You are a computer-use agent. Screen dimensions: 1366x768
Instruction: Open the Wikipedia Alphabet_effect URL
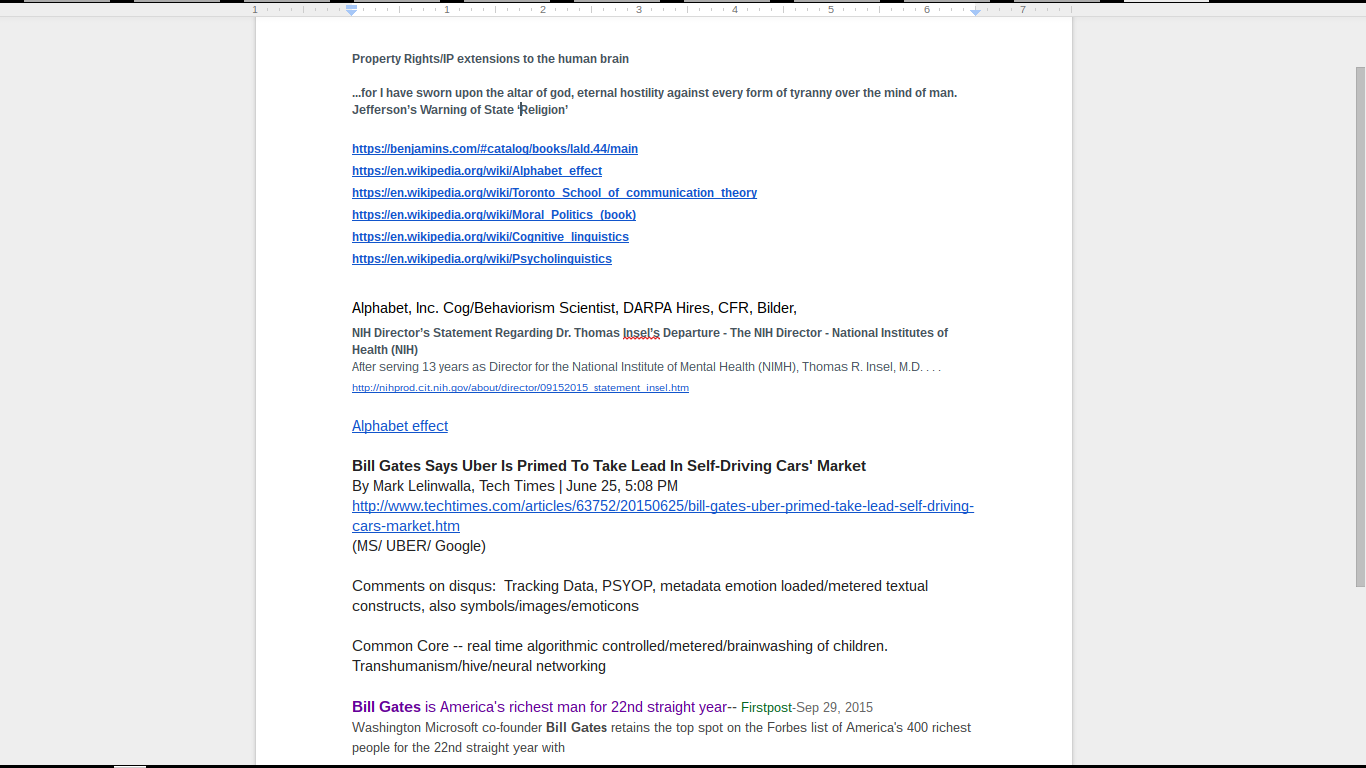[476, 171]
